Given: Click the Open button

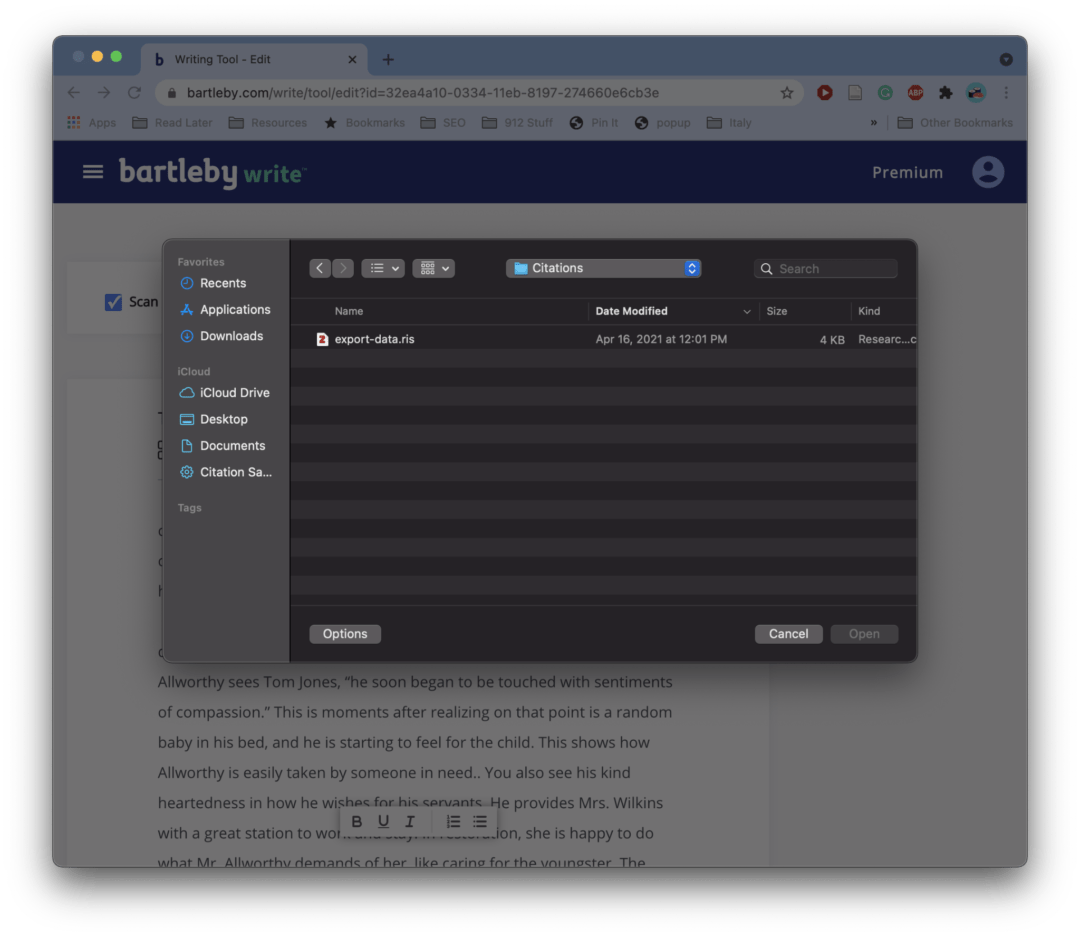Looking at the screenshot, I should pyautogui.click(x=864, y=634).
